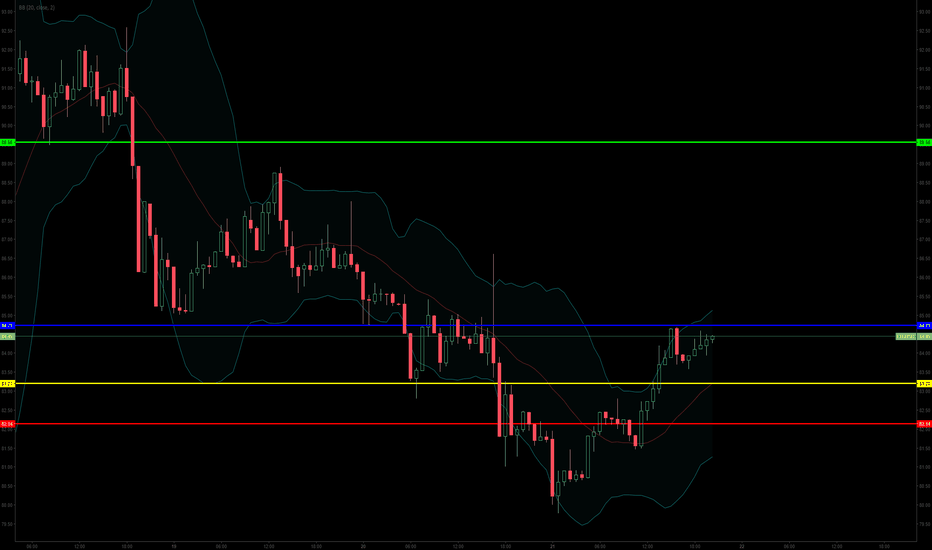Click the yellow price tag on left axis
The width and height of the screenshot is (932, 550).
click(8, 384)
